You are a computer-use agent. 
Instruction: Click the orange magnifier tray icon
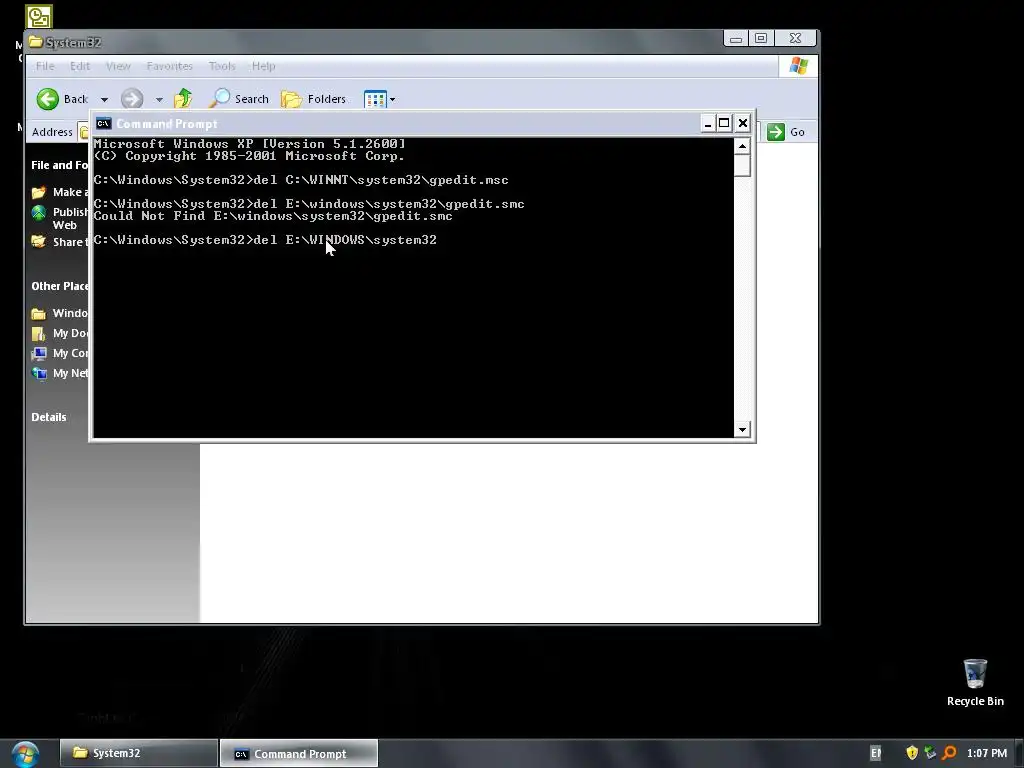pyautogui.click(x=950, y=753)
